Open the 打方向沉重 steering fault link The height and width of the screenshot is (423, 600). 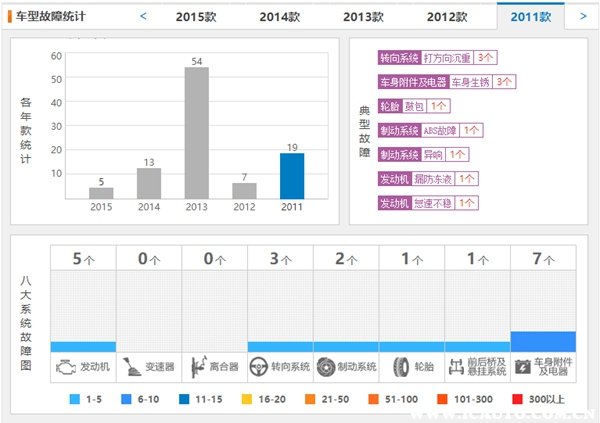coord(447,58)
